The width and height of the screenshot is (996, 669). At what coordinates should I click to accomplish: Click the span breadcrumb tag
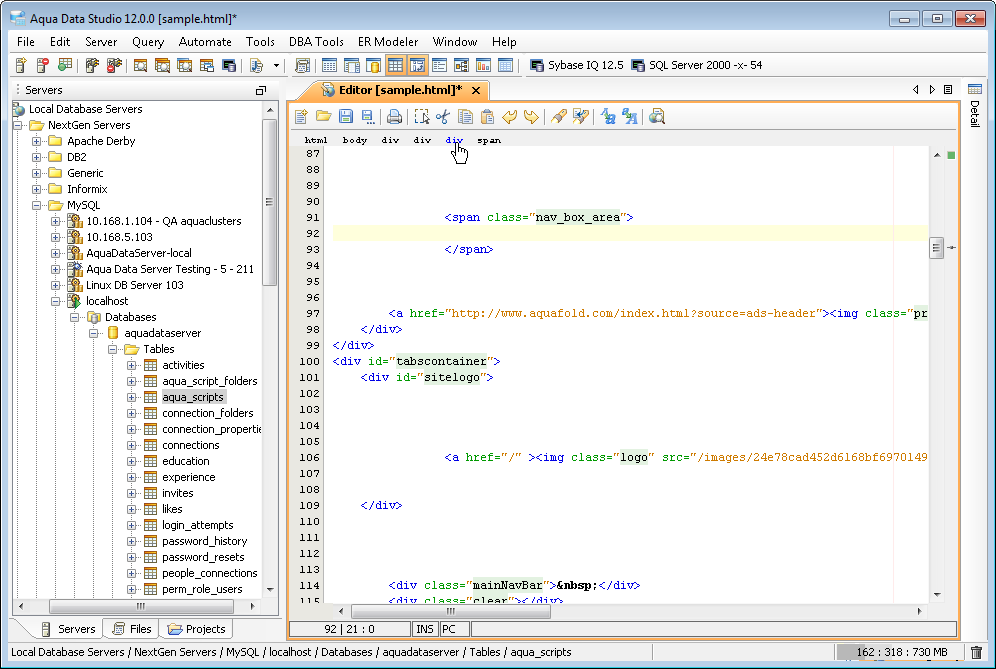tap(489, 140)
